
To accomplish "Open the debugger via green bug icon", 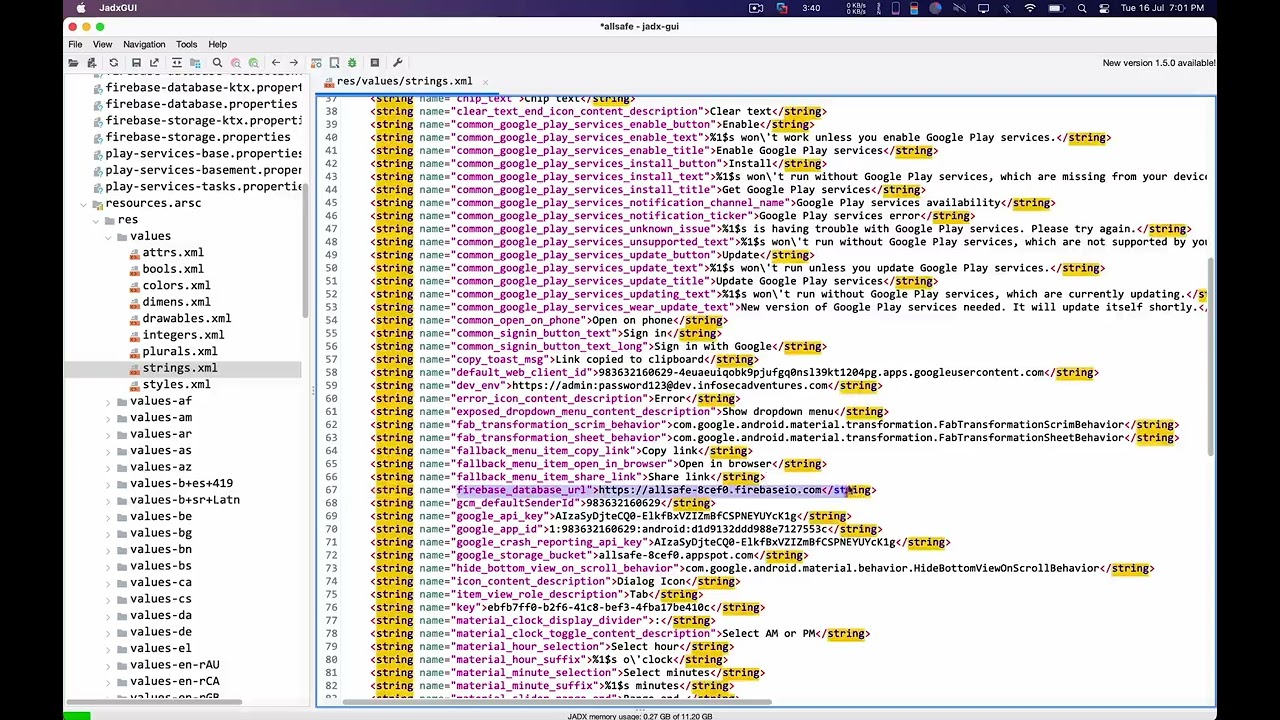I will [352, 63].
